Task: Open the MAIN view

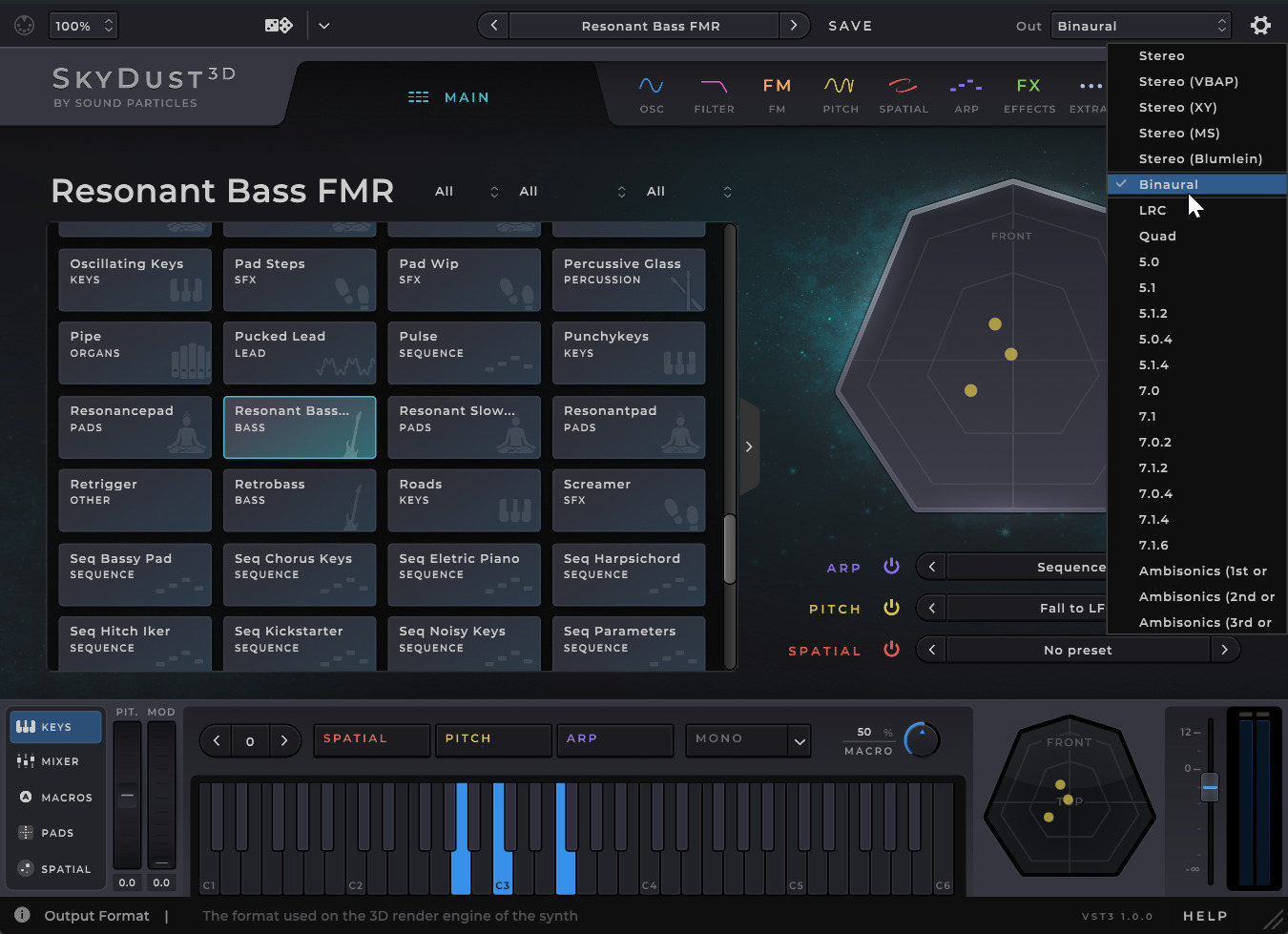Action: tap(448, 97)
